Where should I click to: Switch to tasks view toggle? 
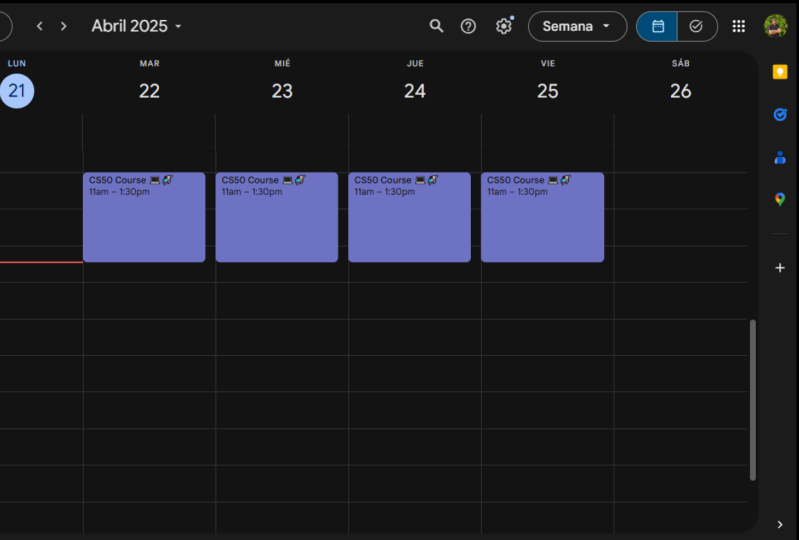[697, 26]
